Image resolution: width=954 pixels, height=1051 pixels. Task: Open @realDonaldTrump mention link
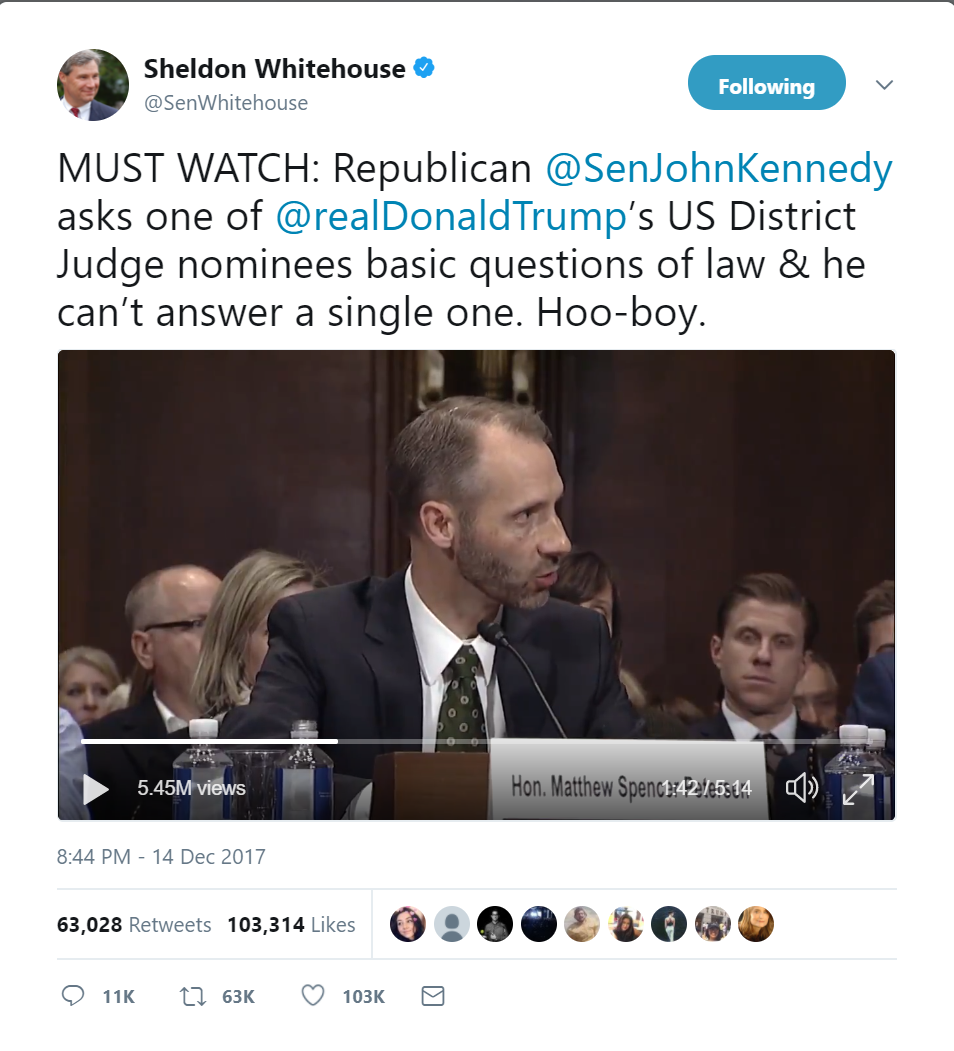click(x=451, y=217)
